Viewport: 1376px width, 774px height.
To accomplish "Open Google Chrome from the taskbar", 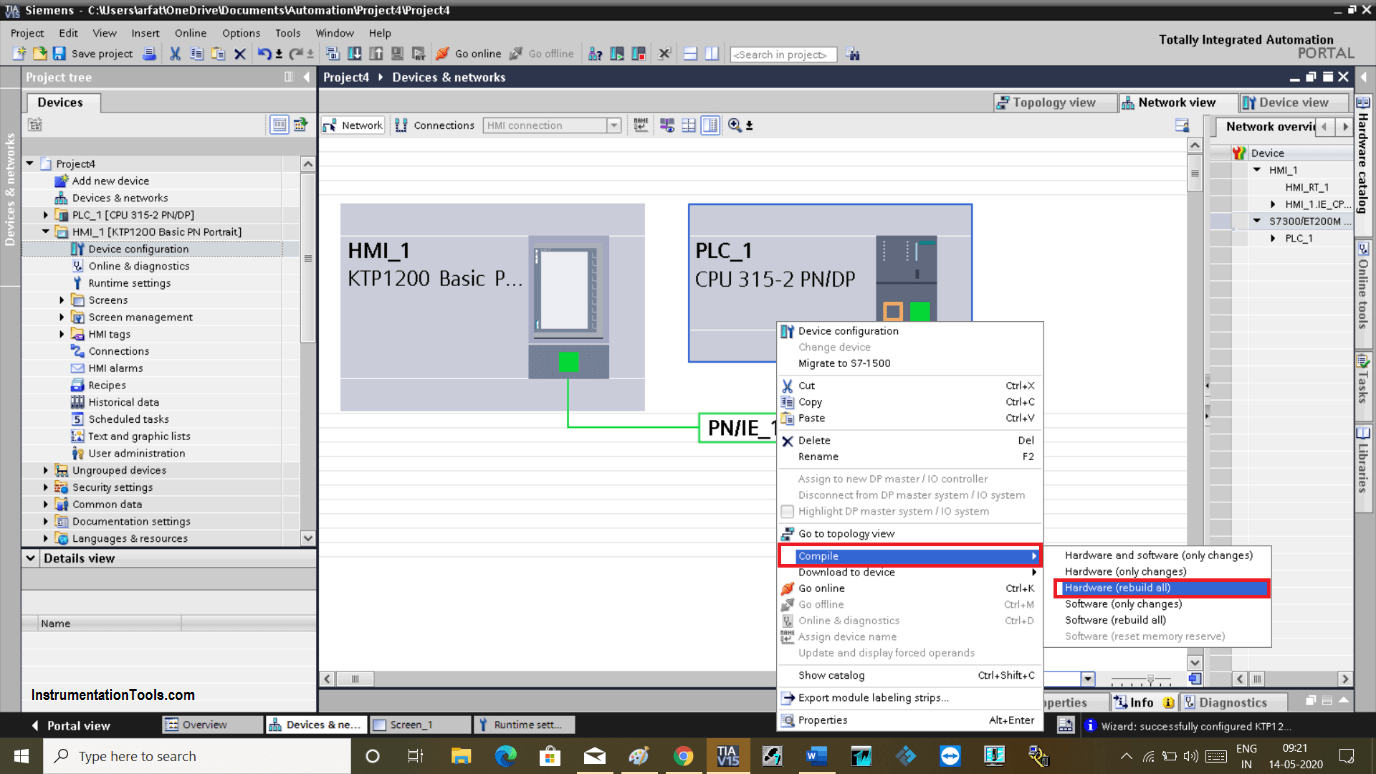I will 683,756.
